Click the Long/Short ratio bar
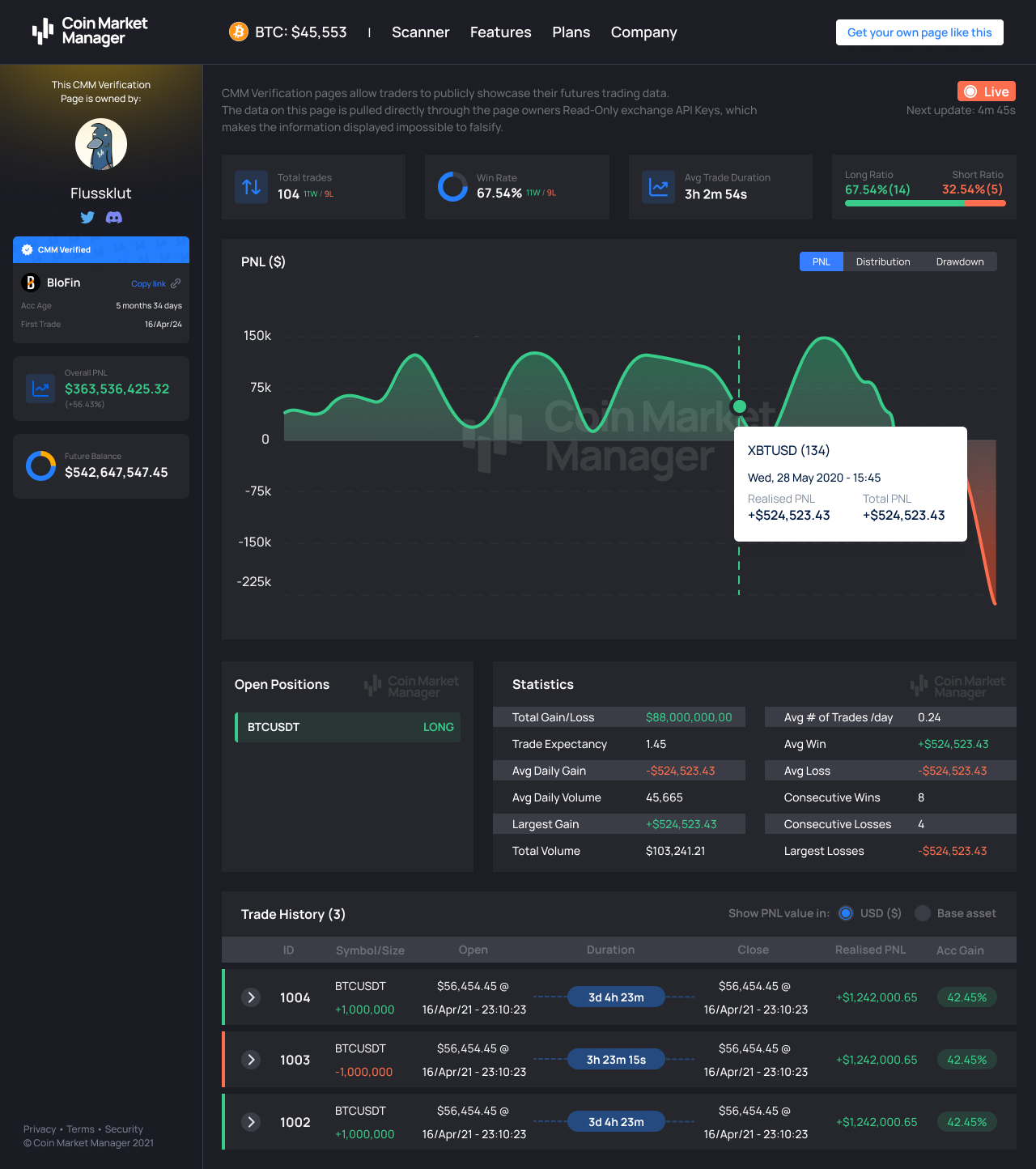The width and height of the screenshot is (1036, 1169). [x=925, y=203]
